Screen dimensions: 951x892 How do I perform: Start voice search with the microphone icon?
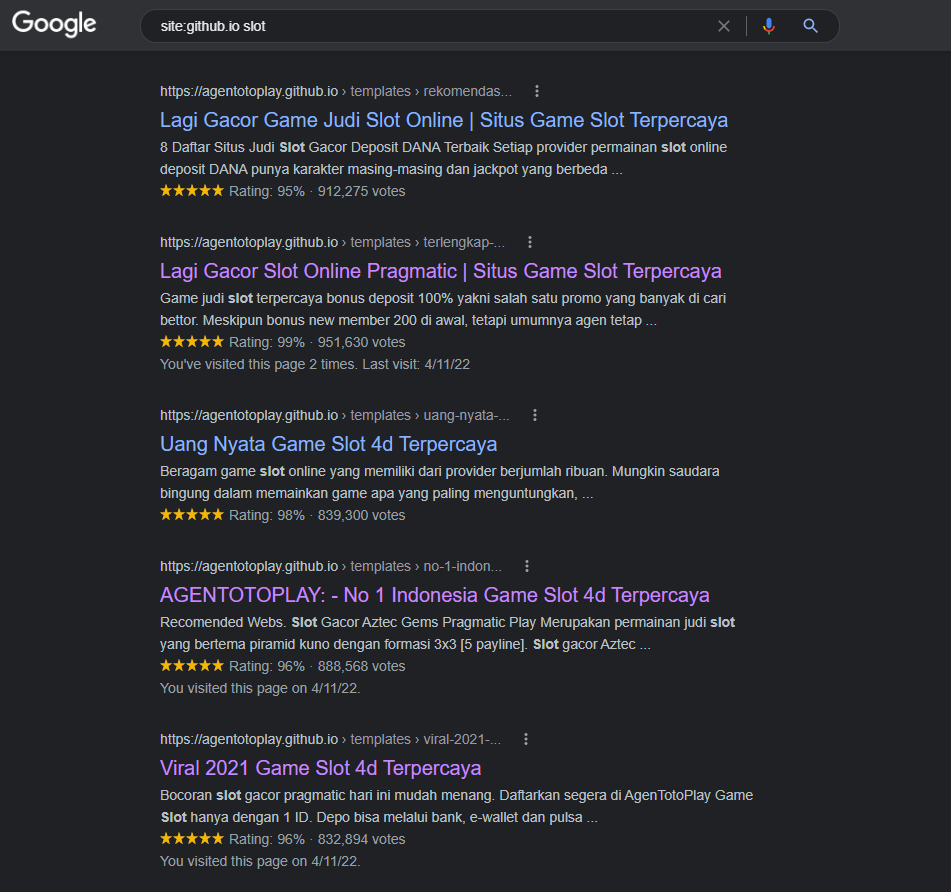768,26
